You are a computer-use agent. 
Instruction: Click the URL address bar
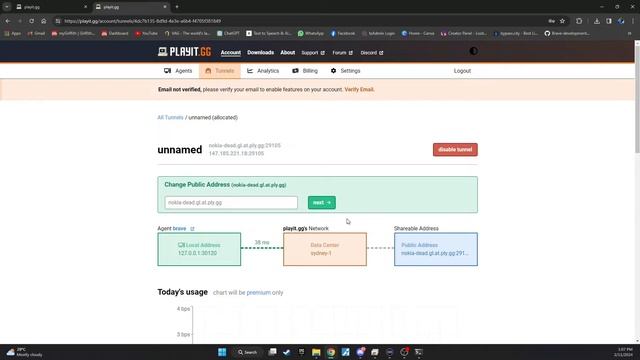[302, 21]
